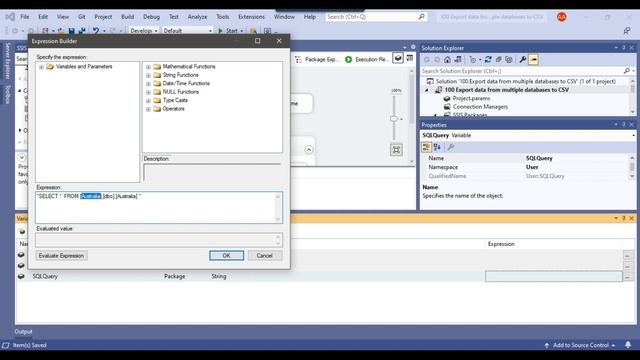This screenshot has width=640, height=360.
Task: Open the Default platform dropdown
Action: [x=187, y=31]
